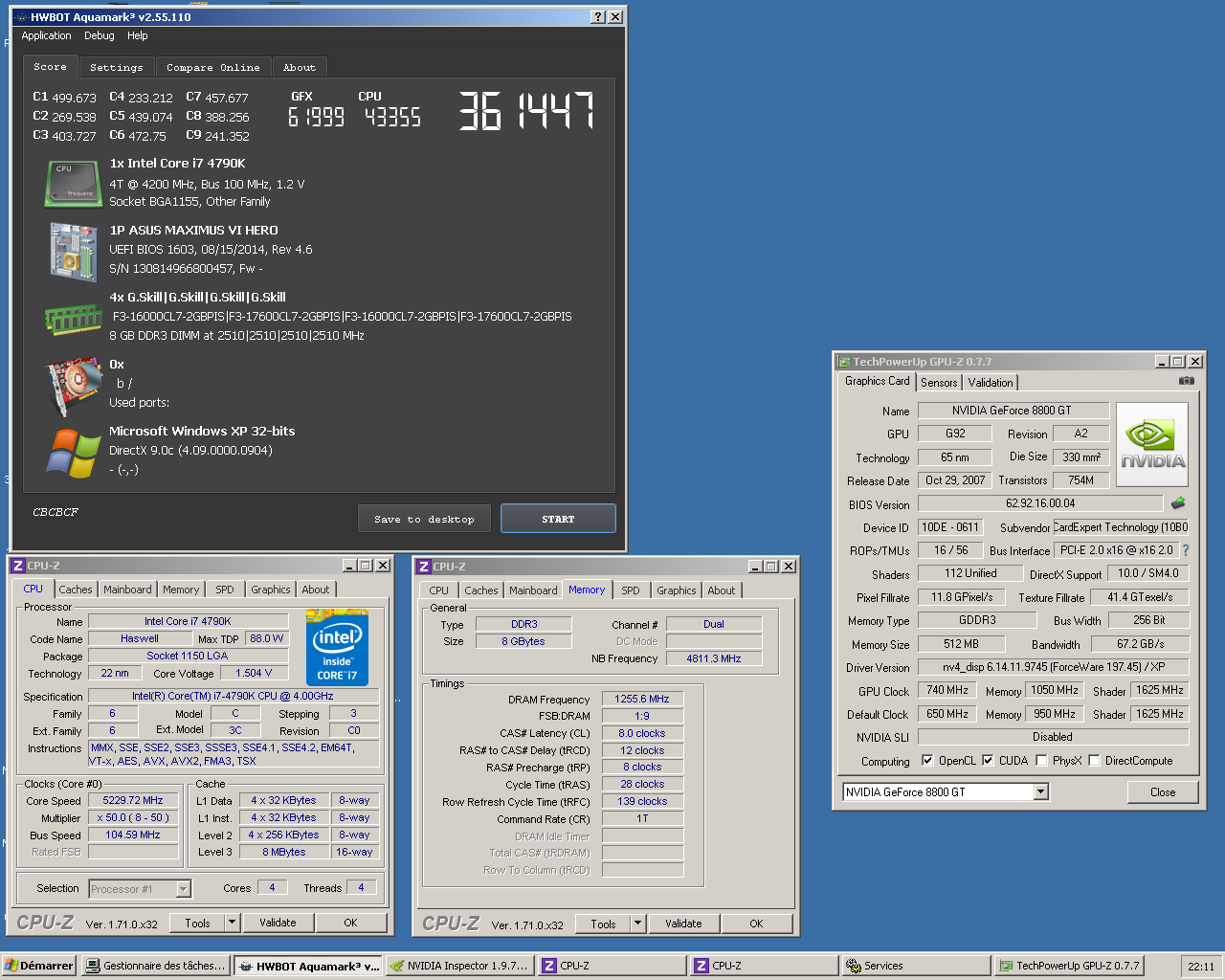Click the Driver Version field in GPU-Z

coord(1053,667)
